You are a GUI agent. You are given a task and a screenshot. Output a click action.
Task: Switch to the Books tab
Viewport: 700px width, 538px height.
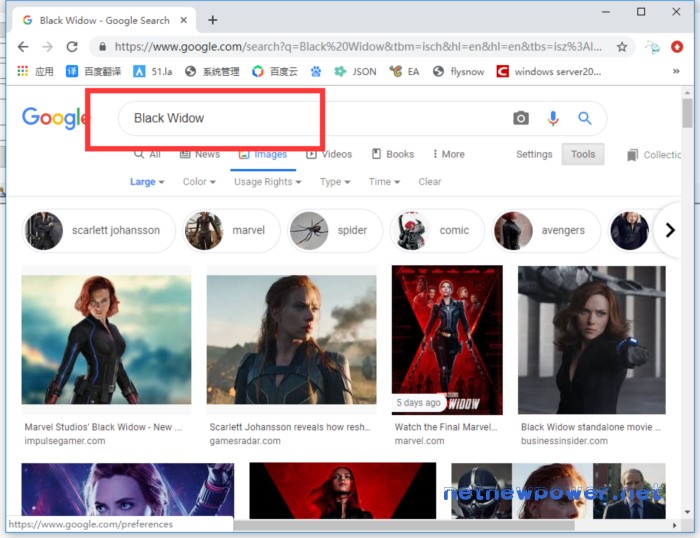(x=393, y=154)
